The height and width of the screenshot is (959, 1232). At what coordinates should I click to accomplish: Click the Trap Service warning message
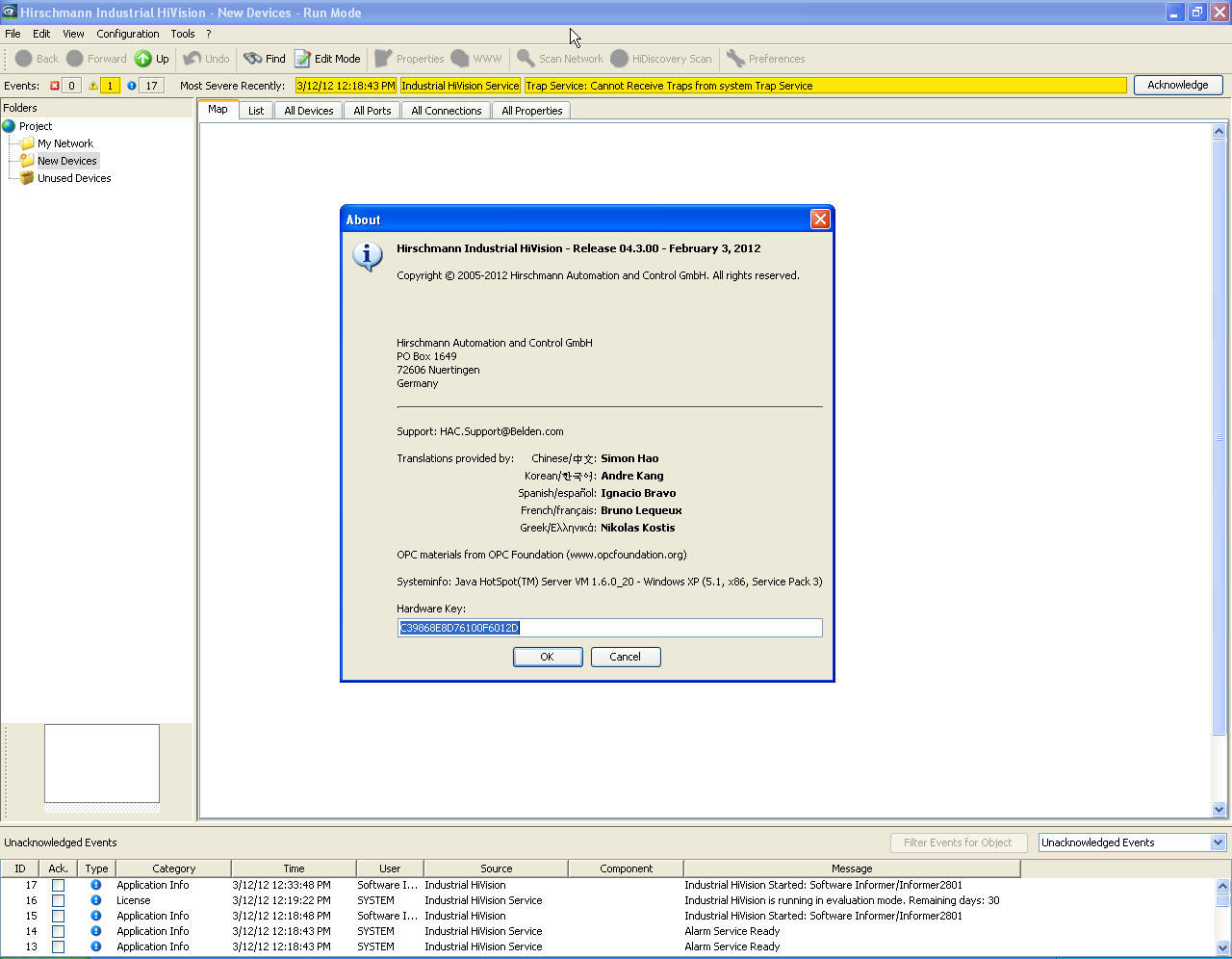825,86
